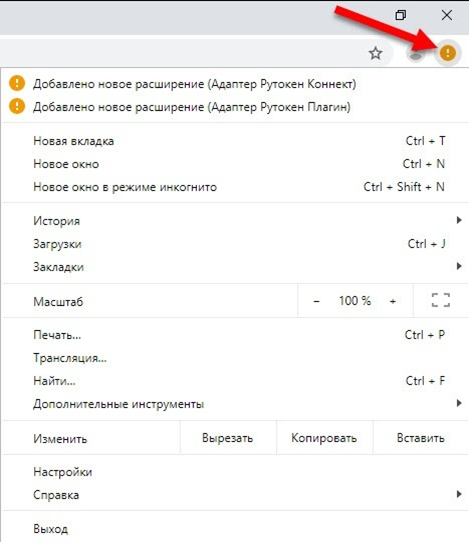Click the bookmark star icon
This screenshot has height=542, width=469.
pos(375,54)
